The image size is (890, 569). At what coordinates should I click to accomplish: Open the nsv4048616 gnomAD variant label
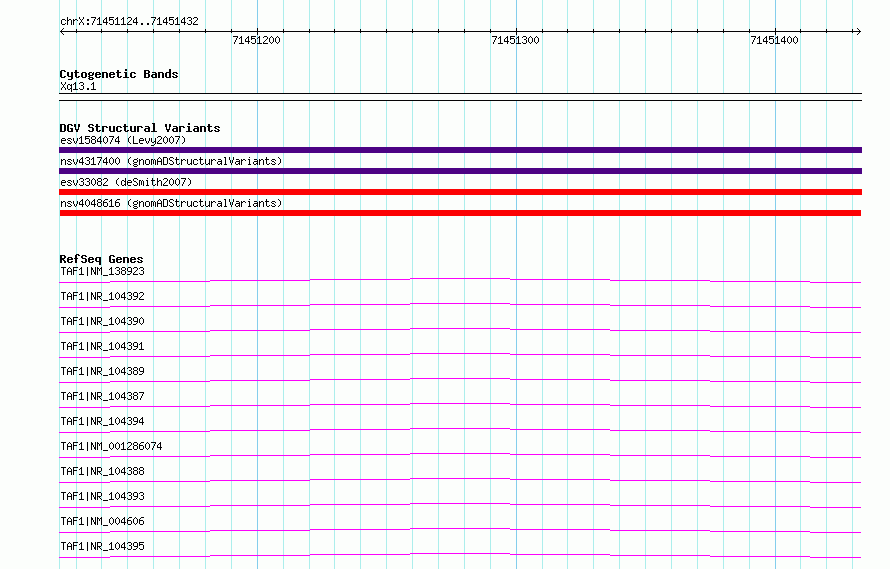pyautogui.click(x=171, y=203)
